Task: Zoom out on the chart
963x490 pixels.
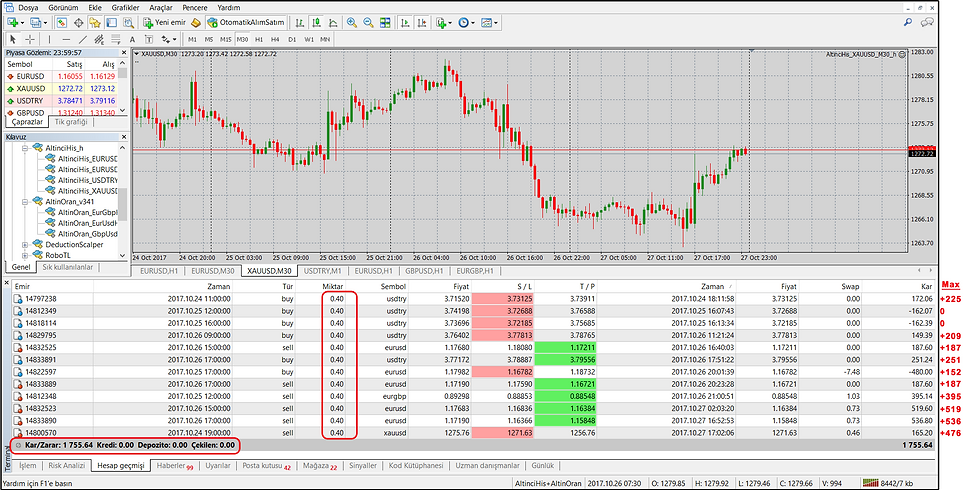Action: point(368,23)
